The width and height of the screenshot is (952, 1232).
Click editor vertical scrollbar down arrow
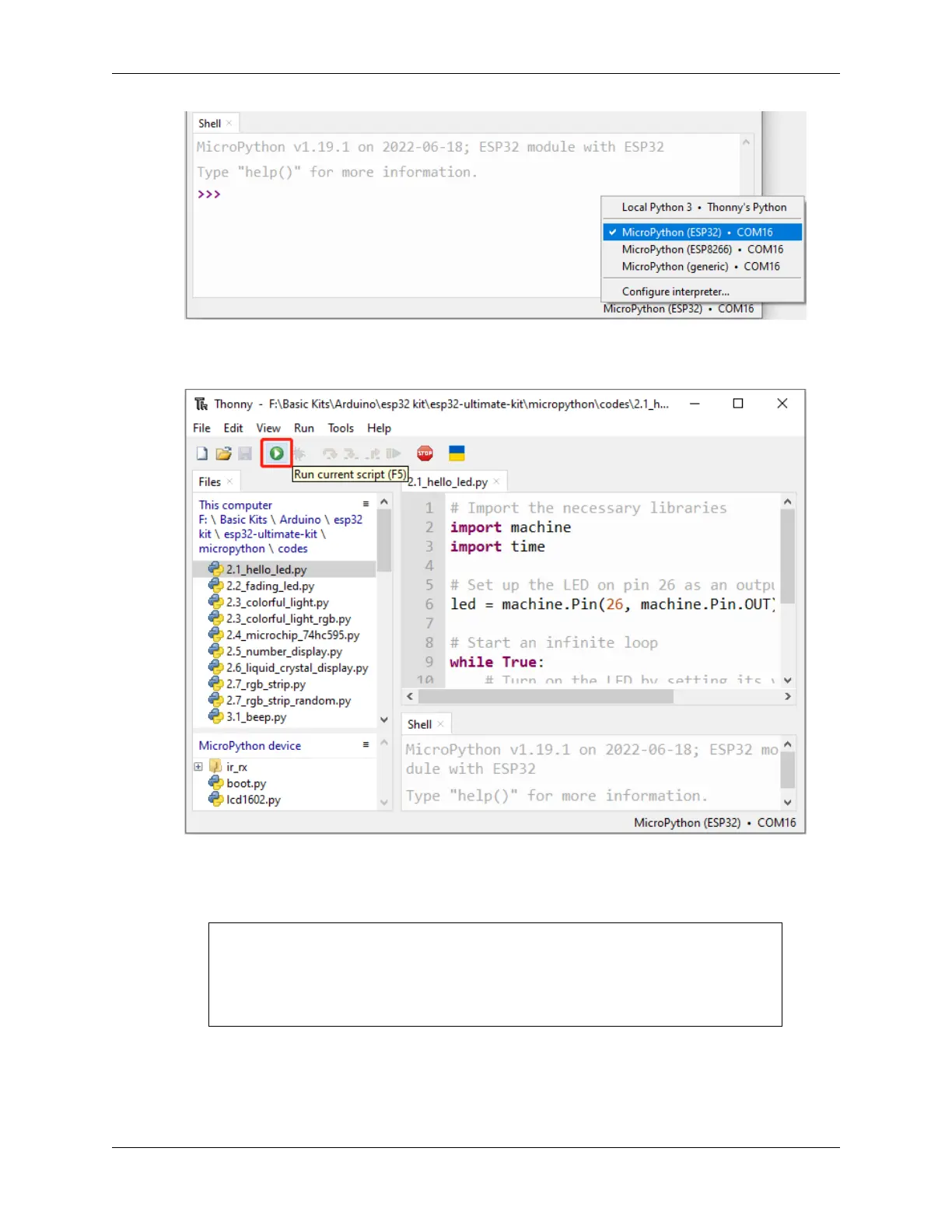click(x=788, y=680)
